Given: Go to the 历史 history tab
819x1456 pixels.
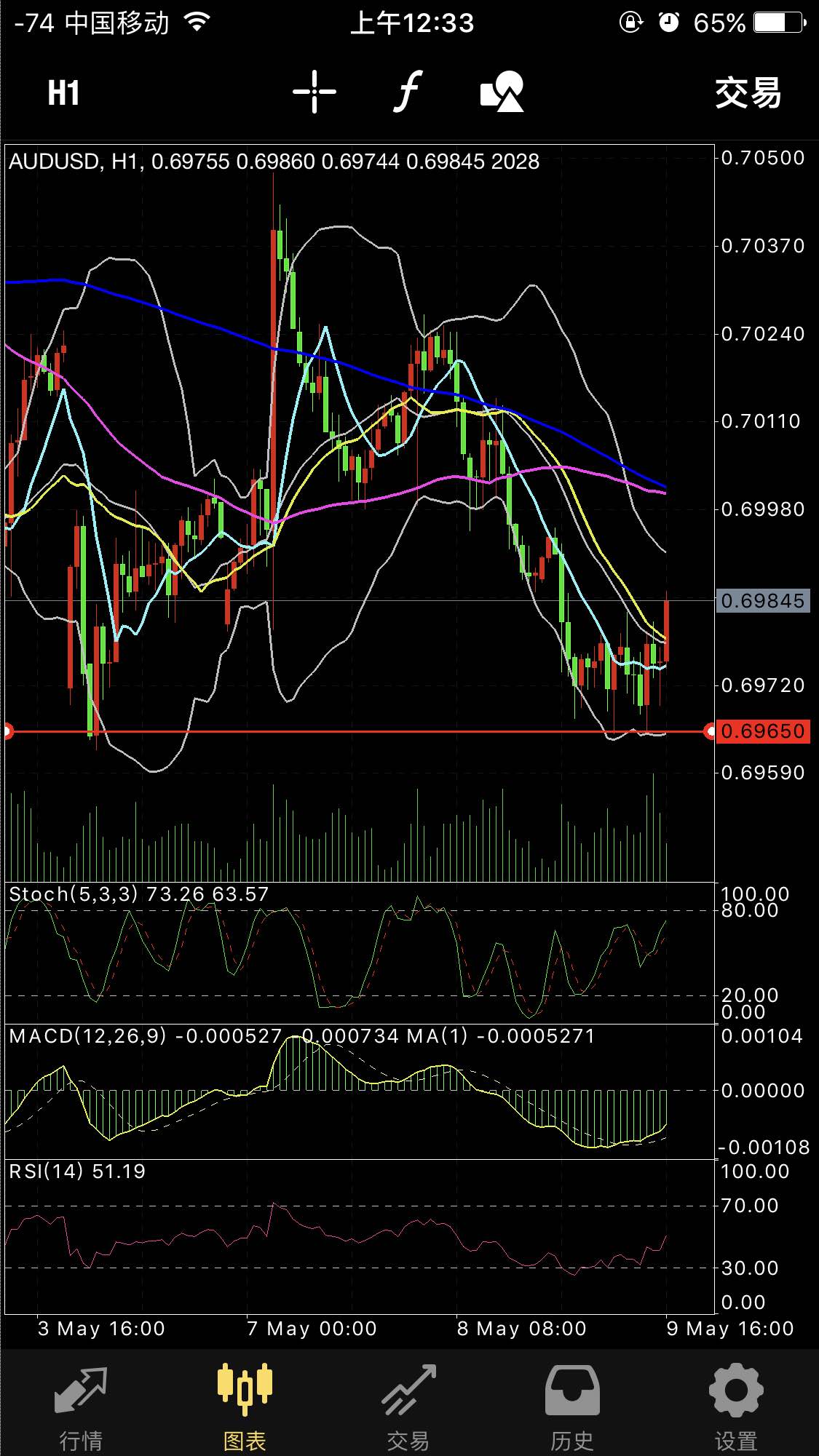Looking at the screenshot, I should [x=572, y=1407].
